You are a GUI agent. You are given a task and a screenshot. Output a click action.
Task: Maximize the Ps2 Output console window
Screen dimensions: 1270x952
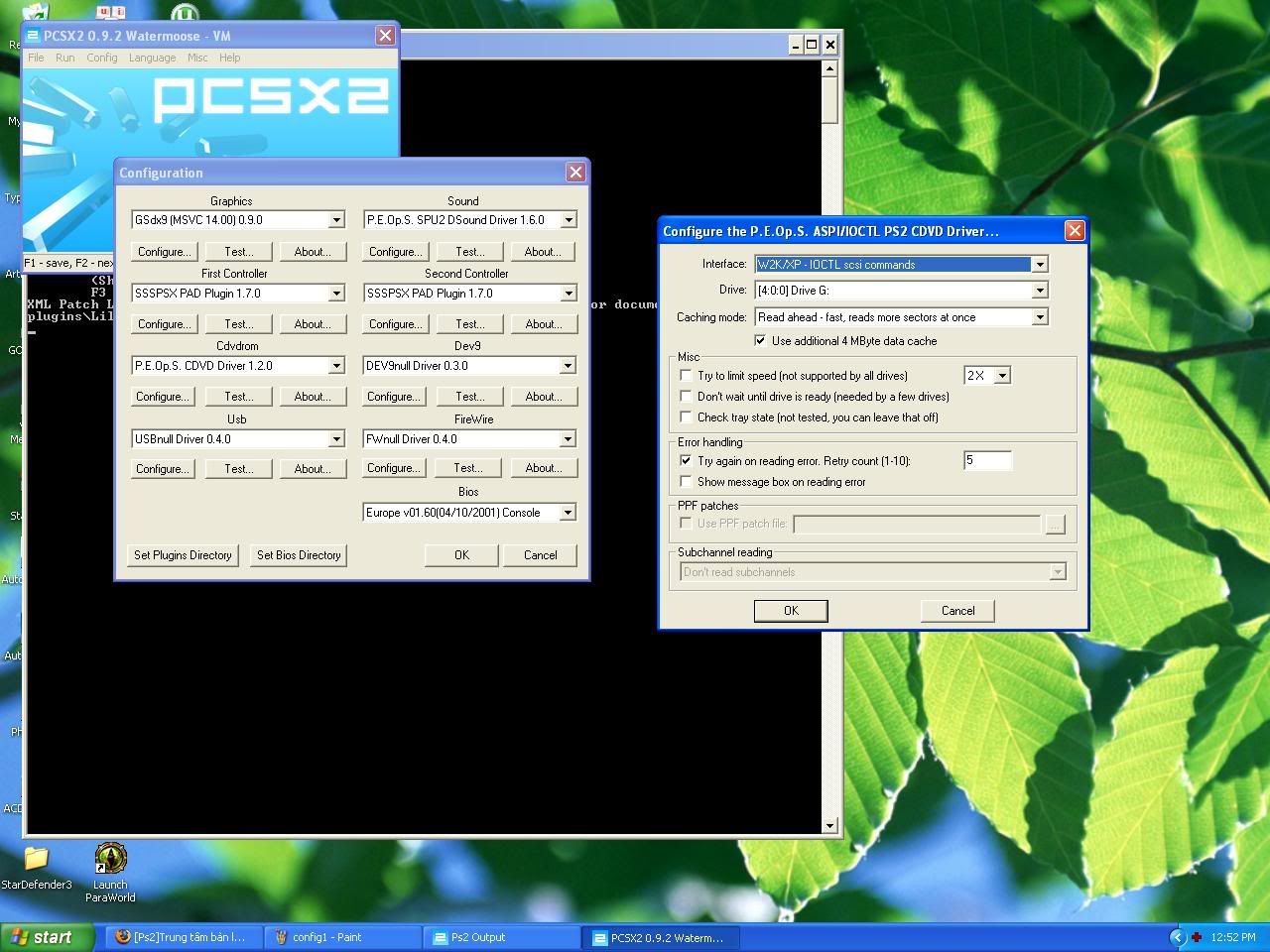coord(813,45)
